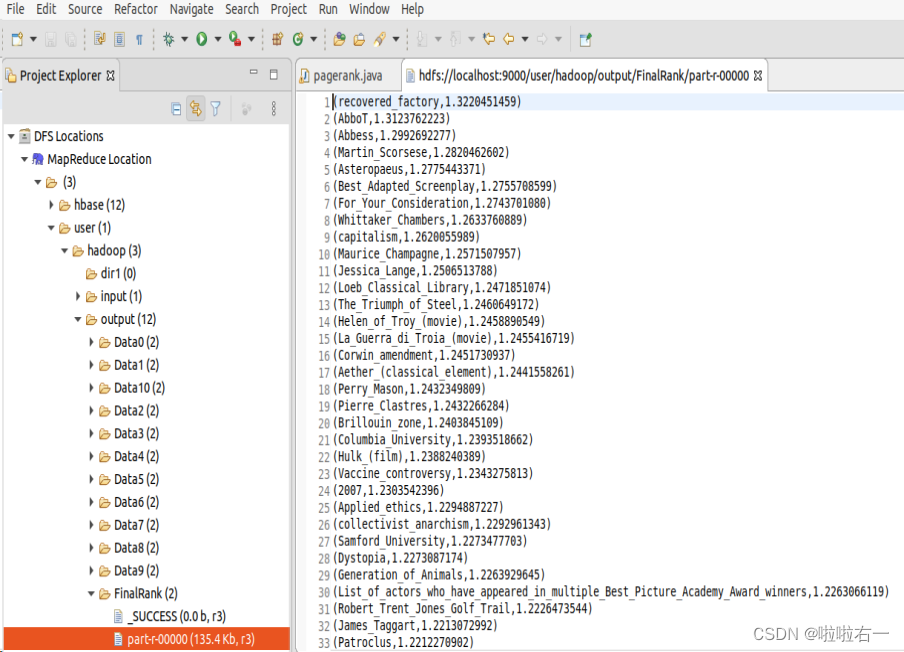Collapse the hadoop (3) folder

tap(65, 251)
